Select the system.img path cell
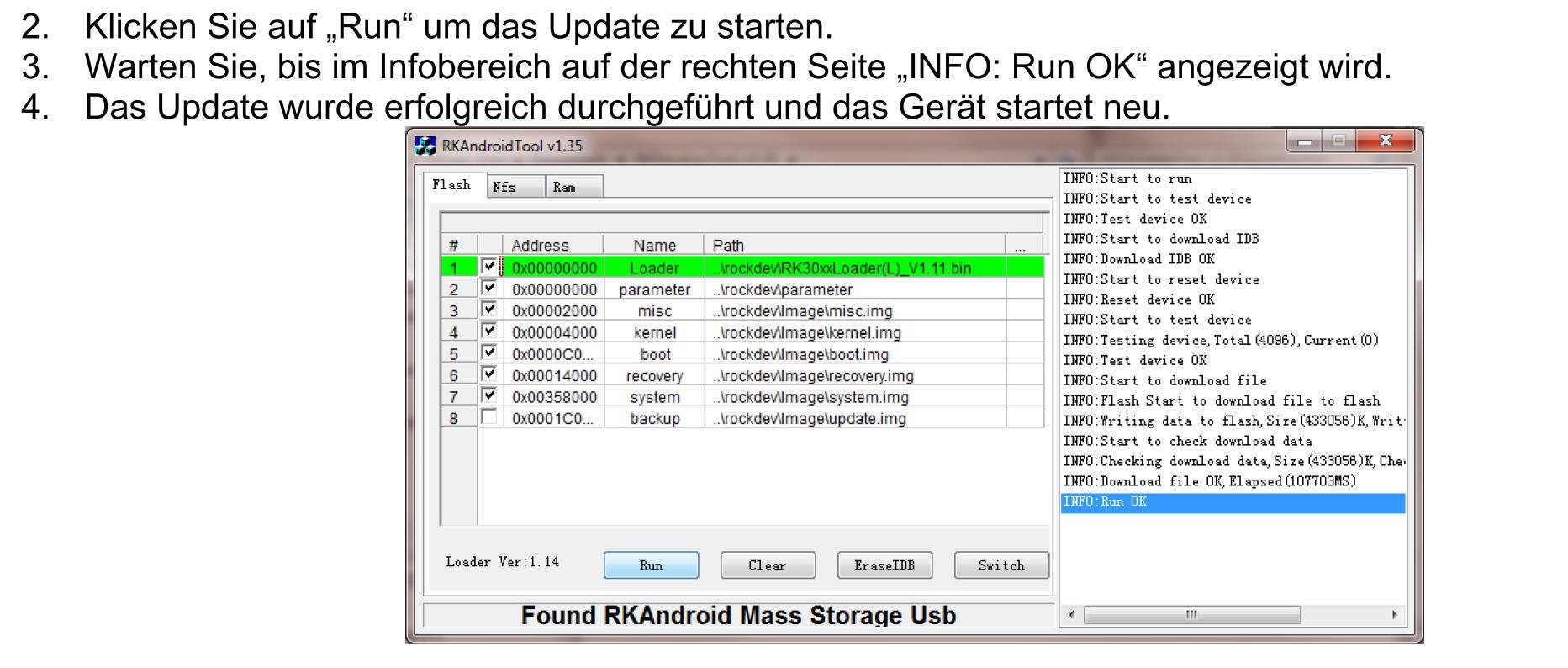The image size is (1568, 668). [x=855, y=397]
